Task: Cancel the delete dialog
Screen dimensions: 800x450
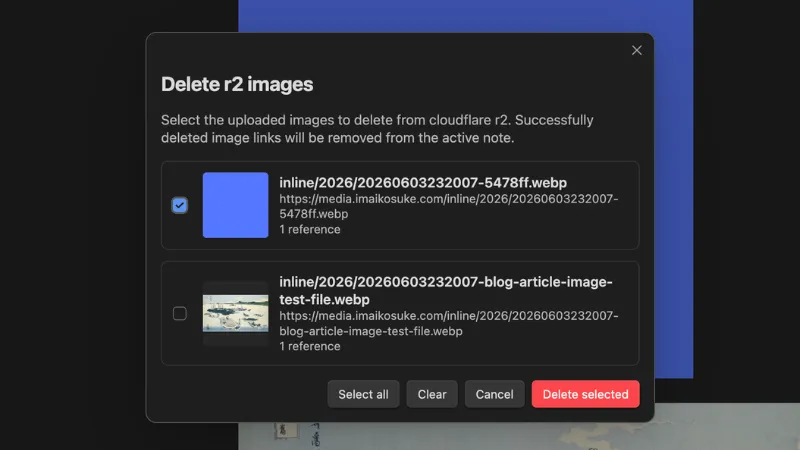Action: point(494,394)
